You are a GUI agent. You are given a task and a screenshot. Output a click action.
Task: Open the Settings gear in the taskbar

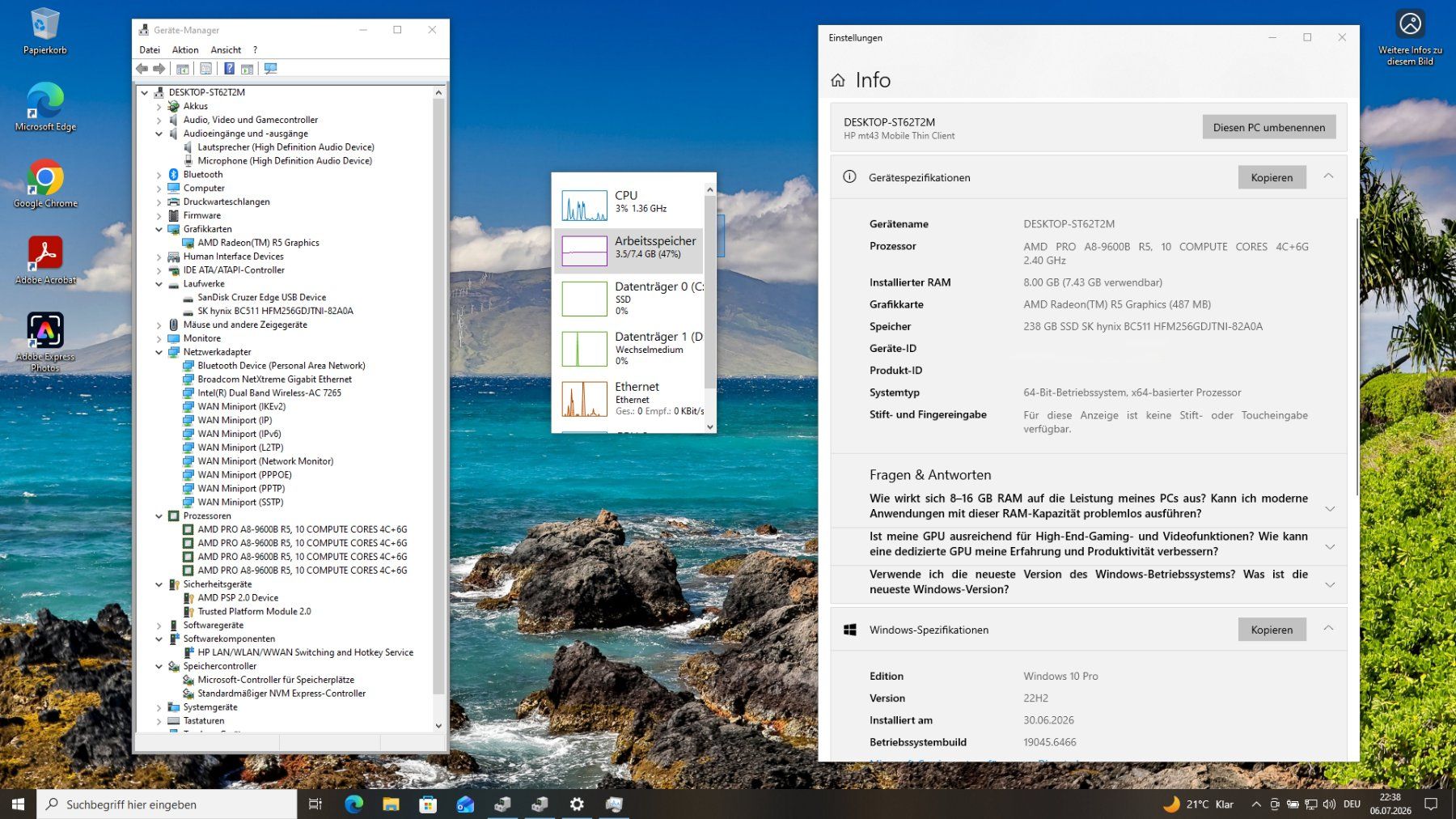pos(577,804)
